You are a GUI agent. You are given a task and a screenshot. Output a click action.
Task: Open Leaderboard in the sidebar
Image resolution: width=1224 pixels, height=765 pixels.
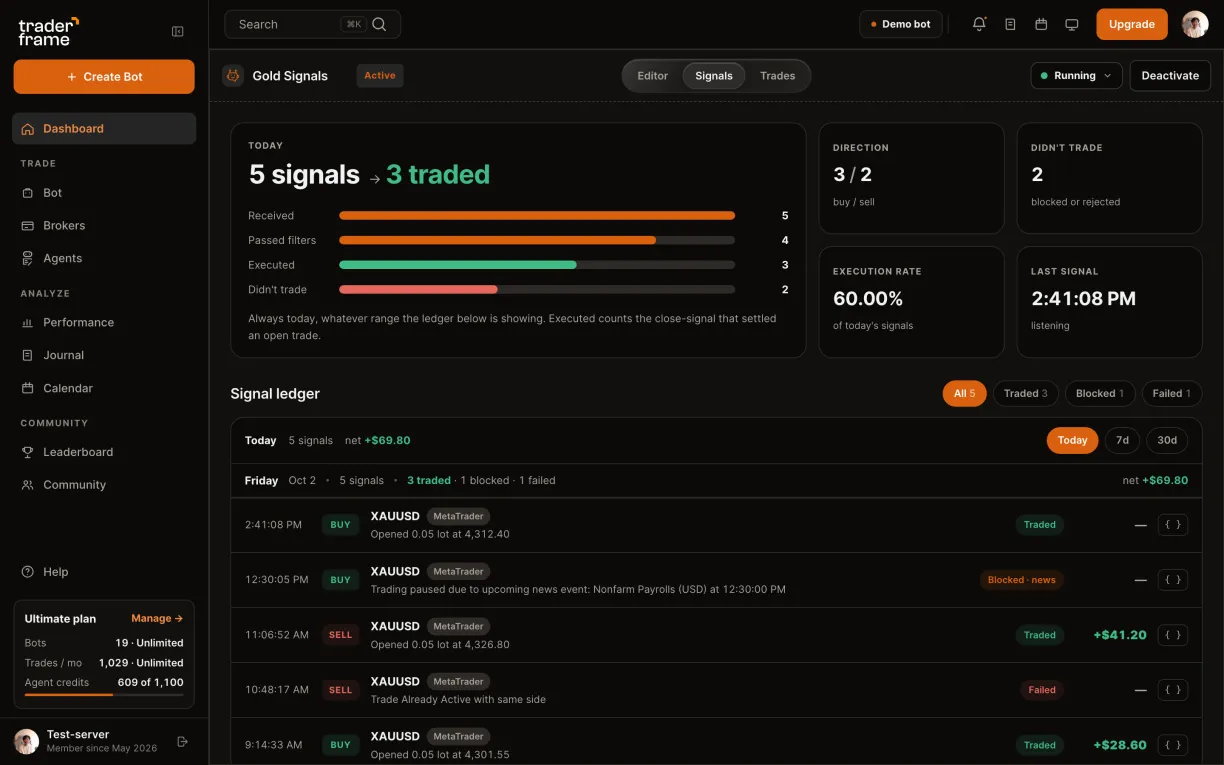[x=104, y=452]
